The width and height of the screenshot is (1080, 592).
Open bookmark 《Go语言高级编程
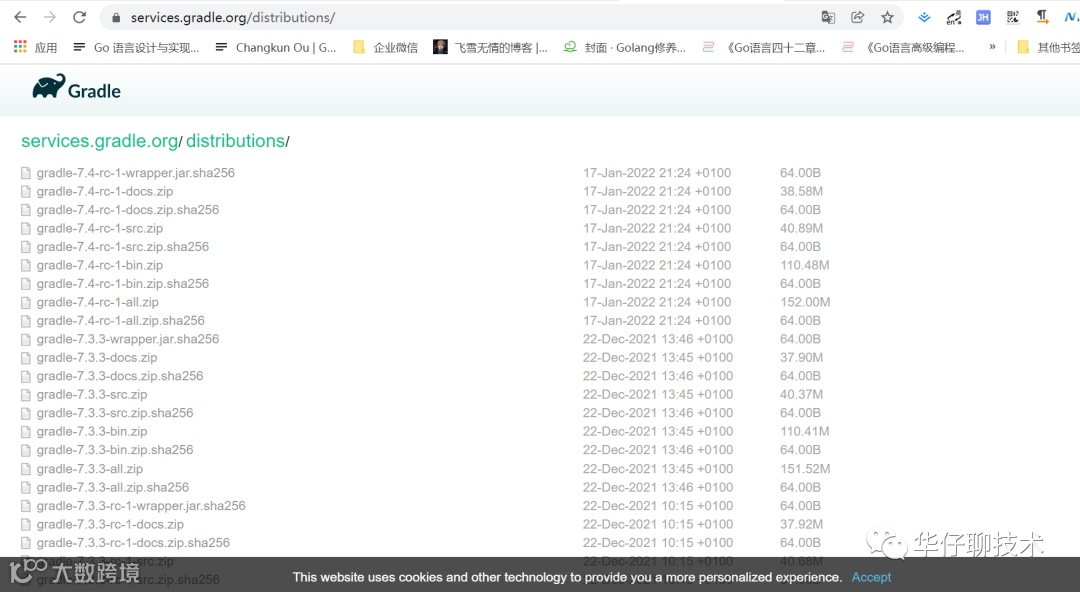coord(903,47)
